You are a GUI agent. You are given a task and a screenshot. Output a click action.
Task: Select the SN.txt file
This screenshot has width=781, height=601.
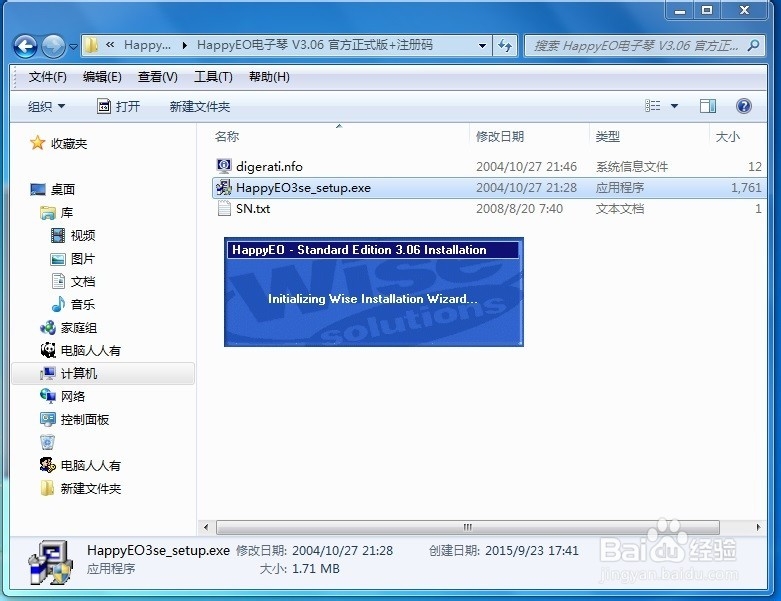[253, 209]
